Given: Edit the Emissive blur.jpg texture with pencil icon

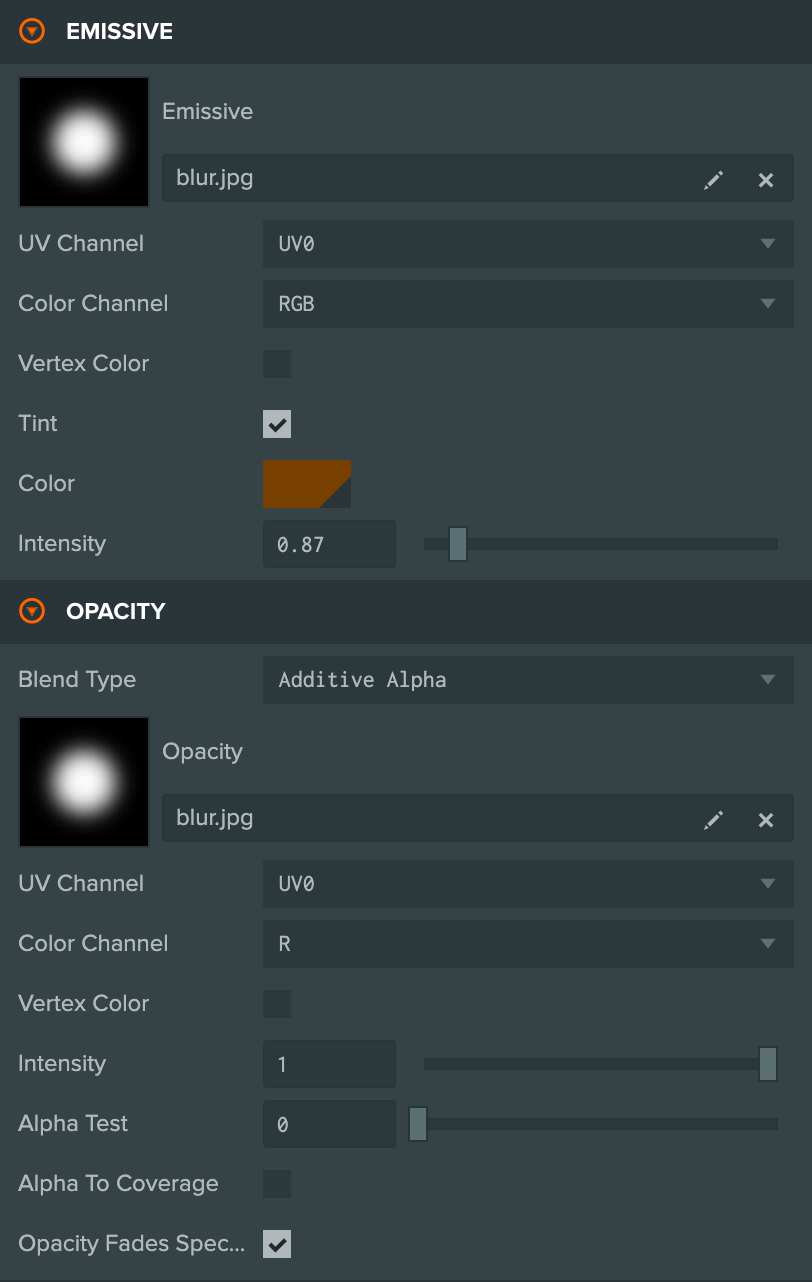Looking at the screenshot, I should (x=713, y=180).
